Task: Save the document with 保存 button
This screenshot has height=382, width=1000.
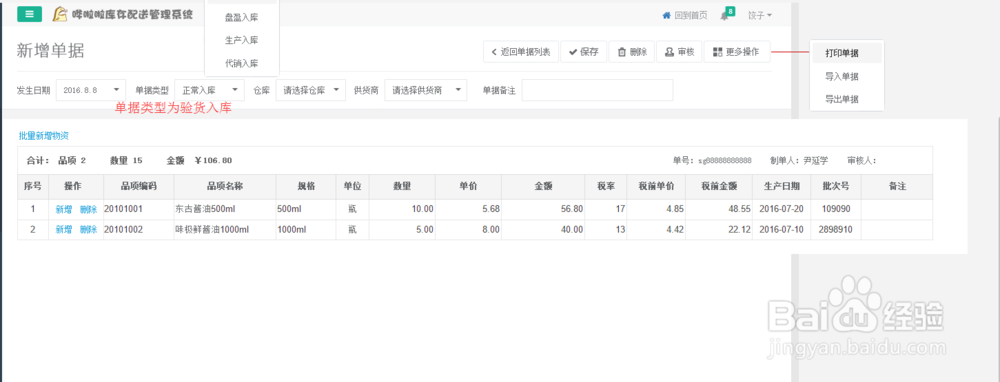Action: pos(584,52)
